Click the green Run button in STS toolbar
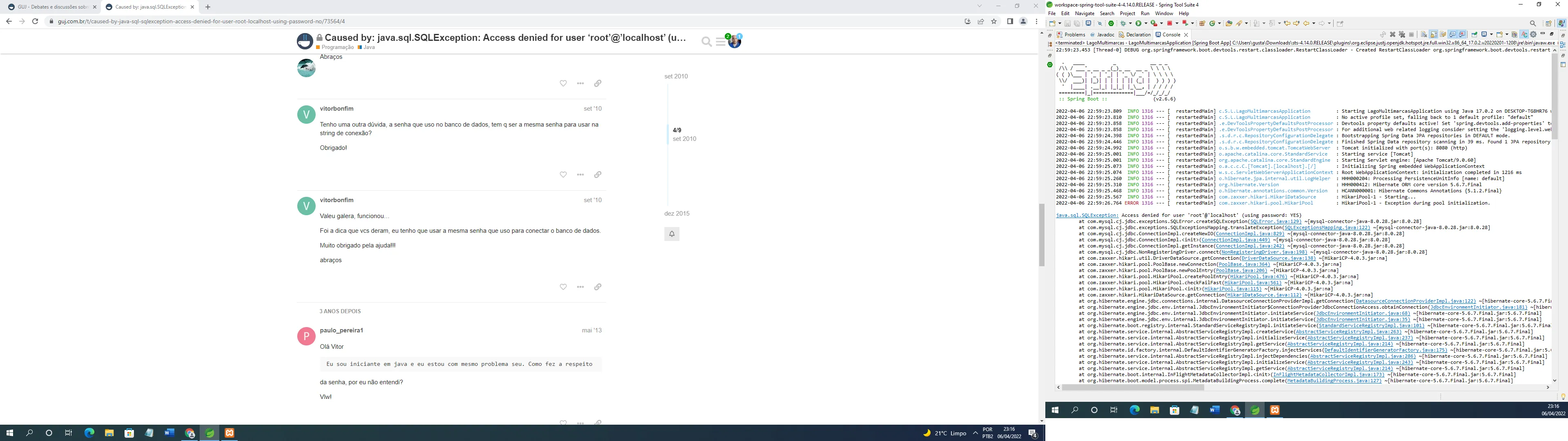Viewport: 1568px width, 441px height. 1138,24
